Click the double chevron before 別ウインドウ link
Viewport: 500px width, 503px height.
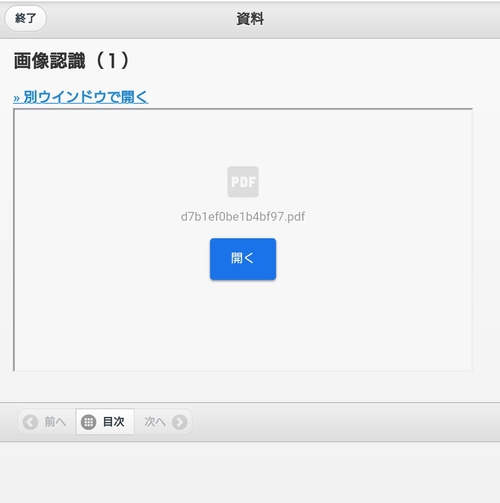(17, 98)
